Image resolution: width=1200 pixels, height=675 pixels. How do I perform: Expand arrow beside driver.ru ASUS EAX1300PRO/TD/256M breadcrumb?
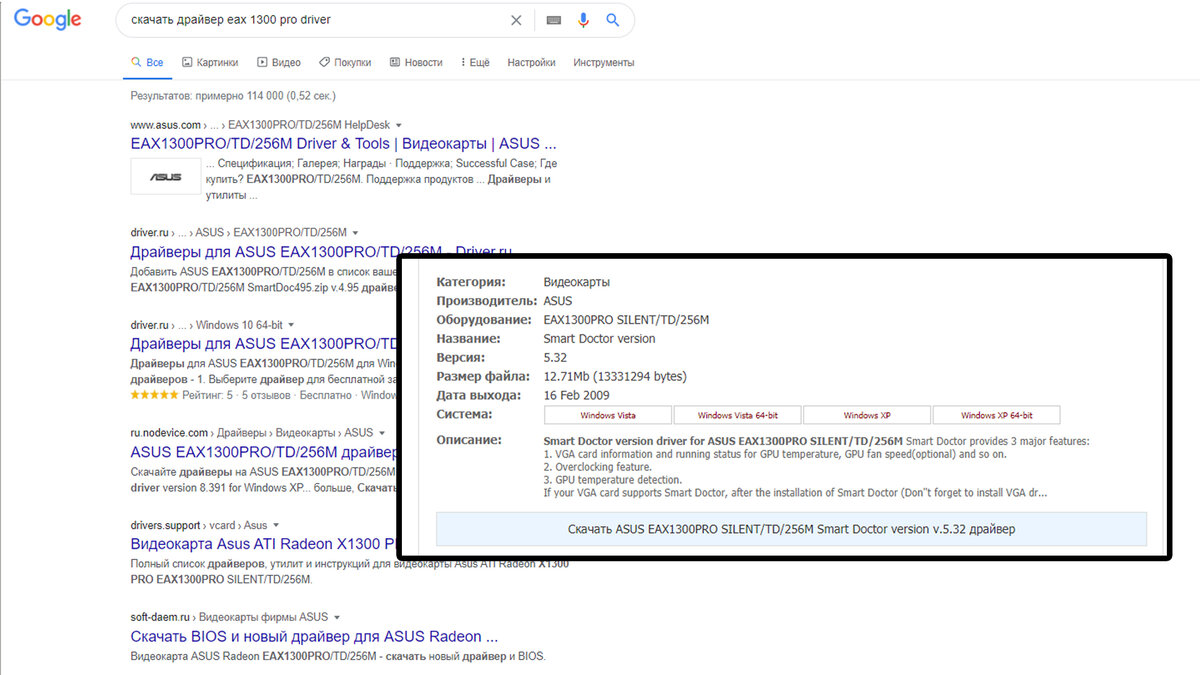point(355,233)
